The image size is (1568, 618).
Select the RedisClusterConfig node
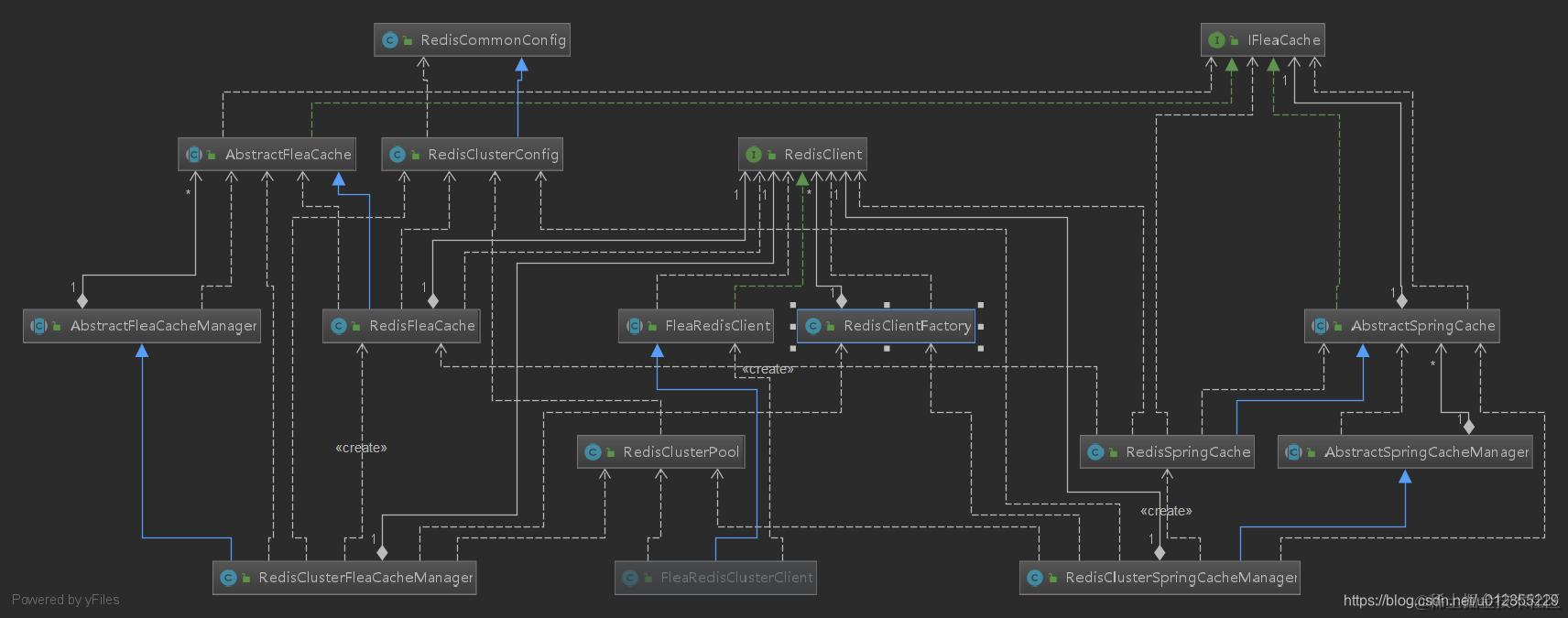(x=473, y=155)
